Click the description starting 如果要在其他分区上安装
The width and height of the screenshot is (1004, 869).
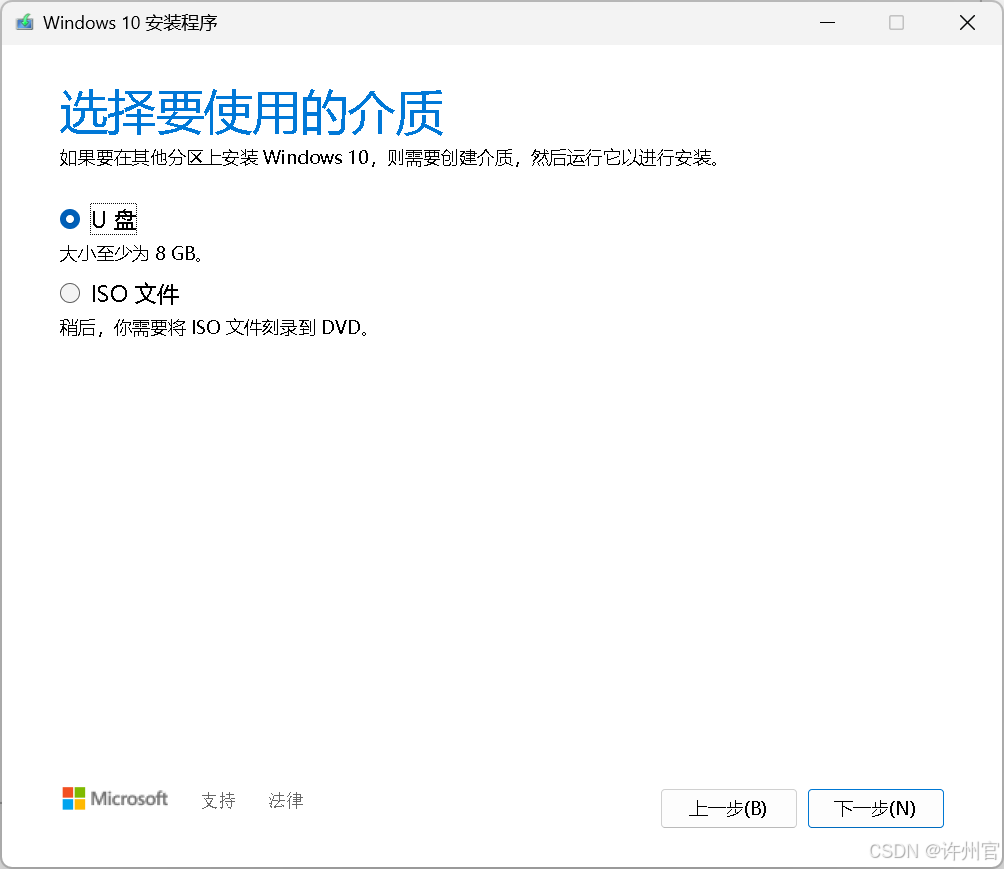coord(389,158)
